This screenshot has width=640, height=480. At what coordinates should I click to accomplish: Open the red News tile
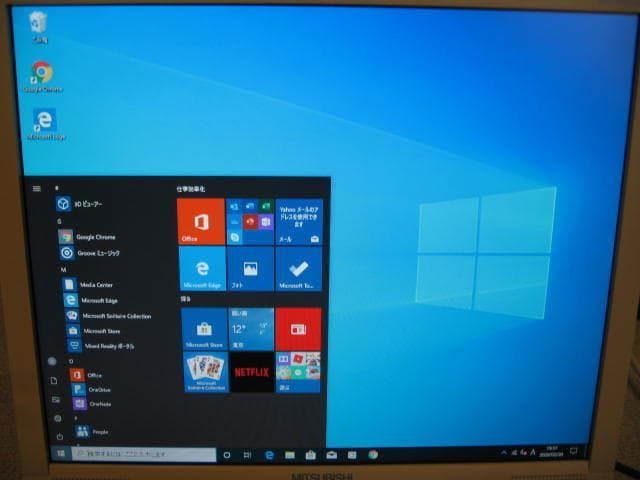tap(298, 329)
